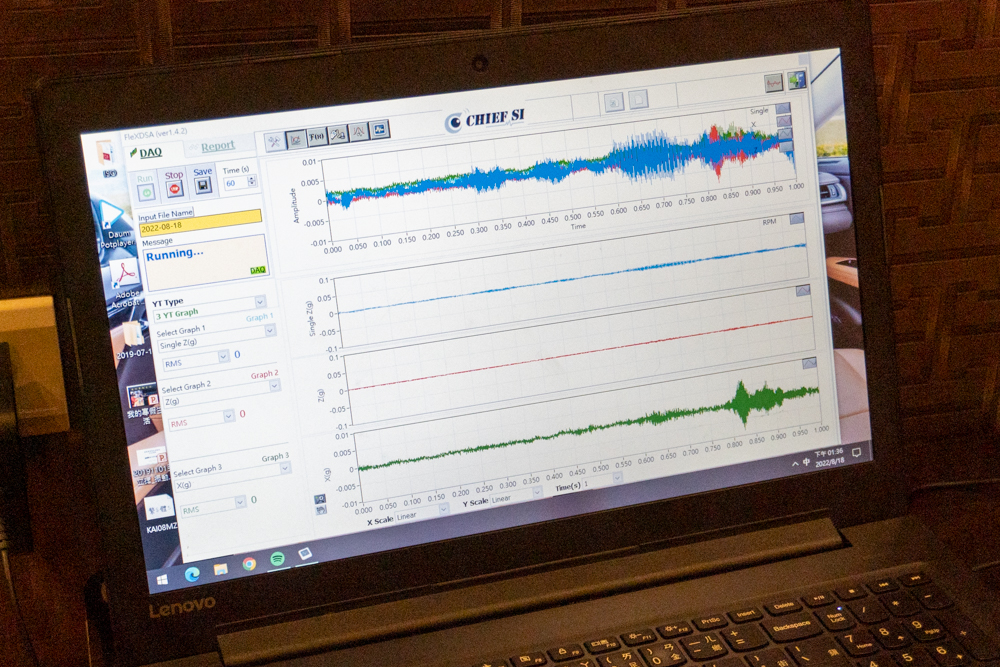This screenshot has width=1000, height=667.
Task: Open the Windows Start menu
Action: click(163, 580)
